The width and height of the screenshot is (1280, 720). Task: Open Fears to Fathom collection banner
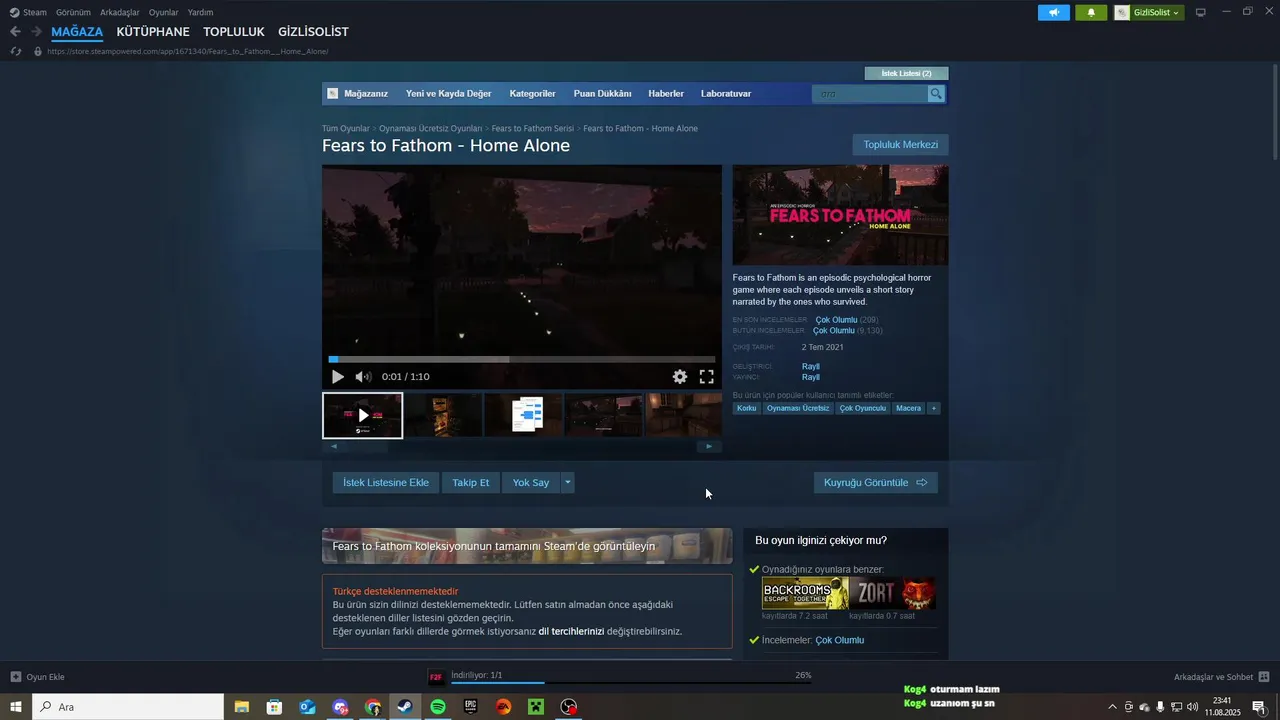coord(527,546)
